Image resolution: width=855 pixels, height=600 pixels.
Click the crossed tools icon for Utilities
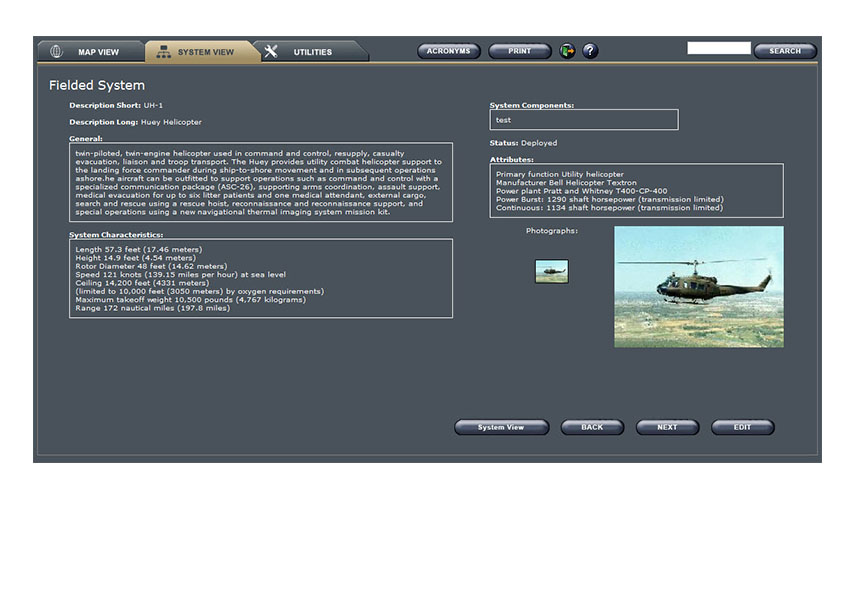click(271, 51)
